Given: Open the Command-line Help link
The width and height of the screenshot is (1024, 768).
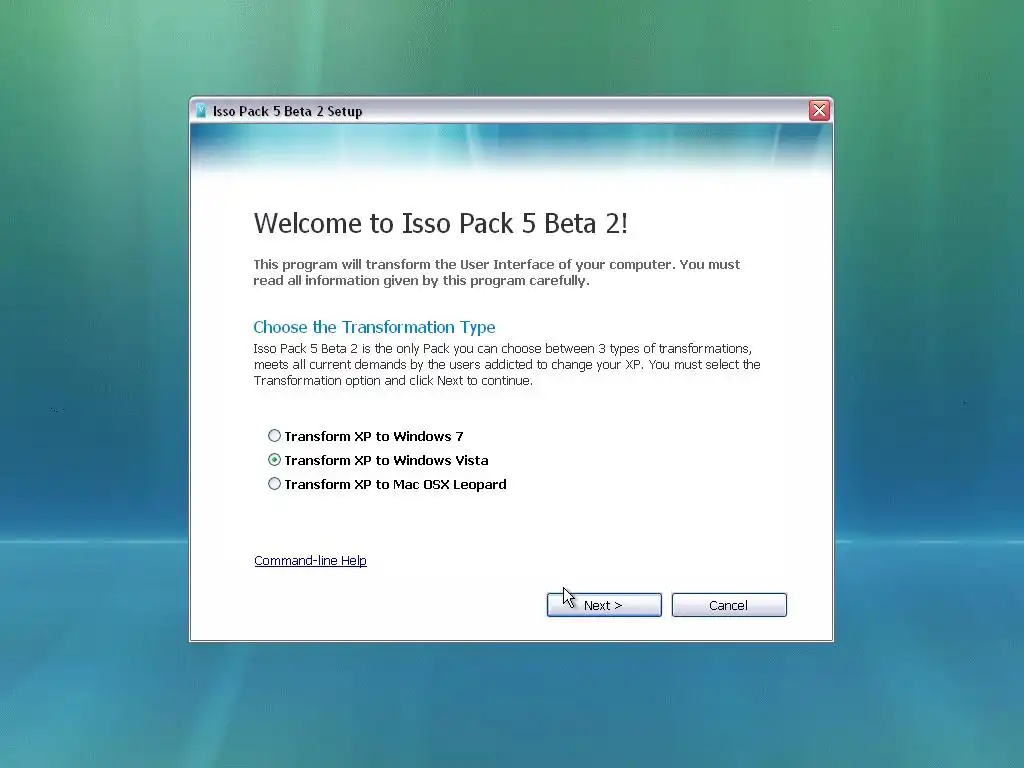Looking at the screenshot, I should (310, 560).
